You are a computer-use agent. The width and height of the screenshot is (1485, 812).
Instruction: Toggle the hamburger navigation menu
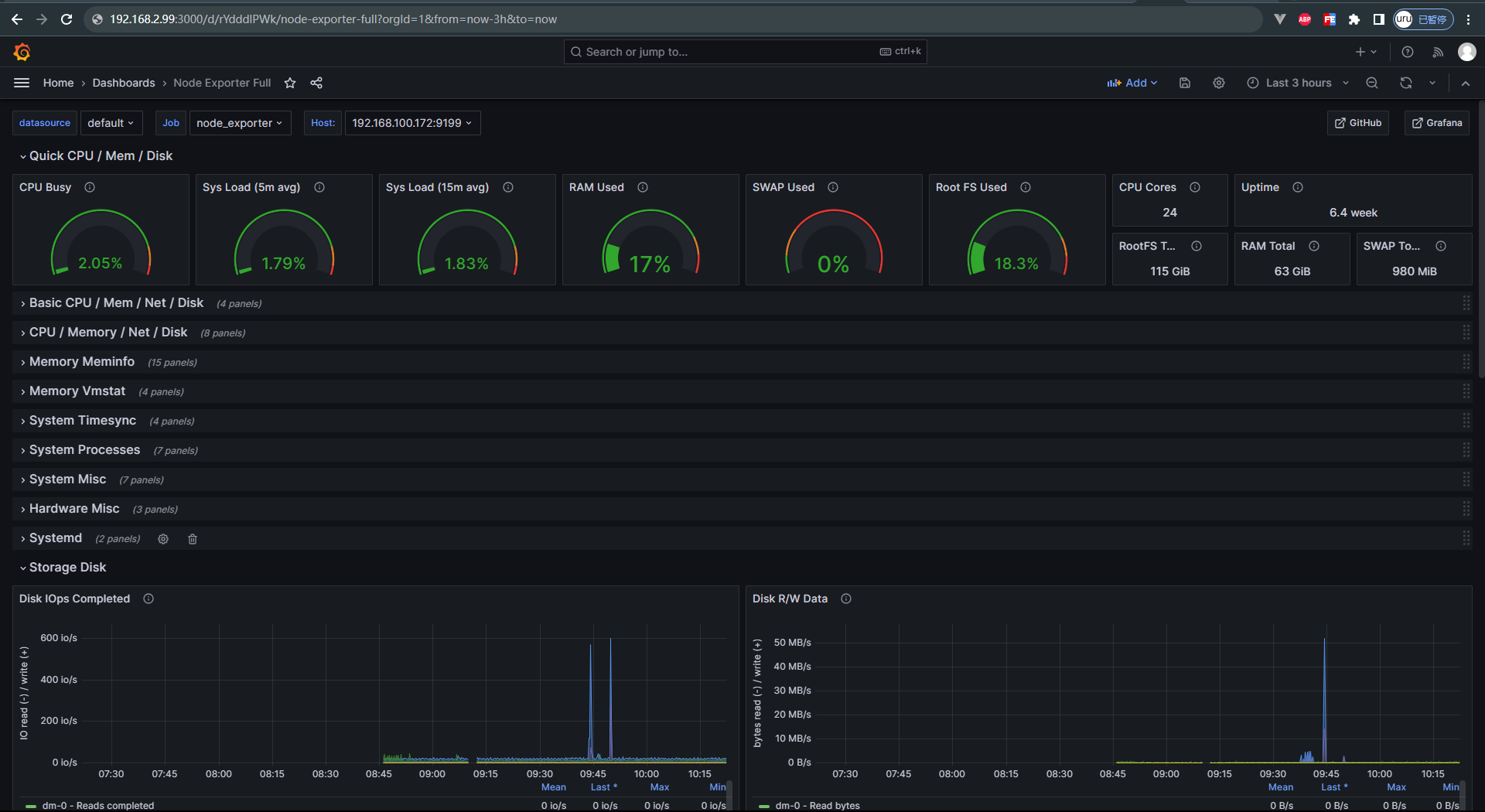[x=22, y=83]
